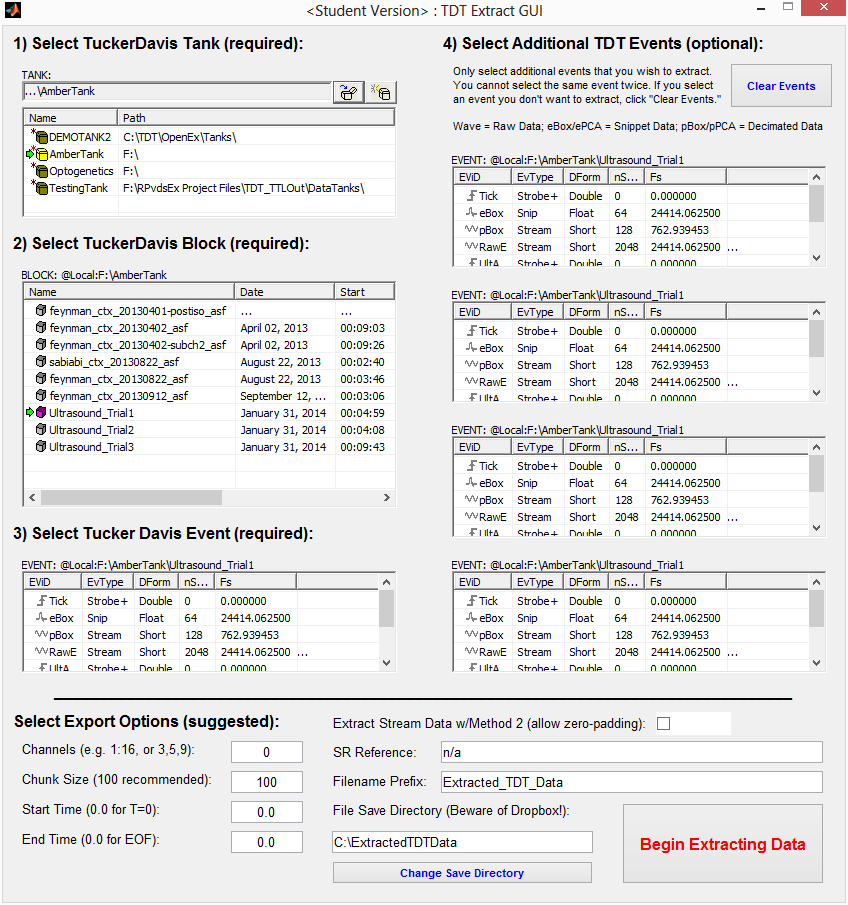Click path C:\TDT\OpenEx\Tanks\ in tank list
Image resolution: width=848 pixels, height=905 pixels.
pos(180,137)
